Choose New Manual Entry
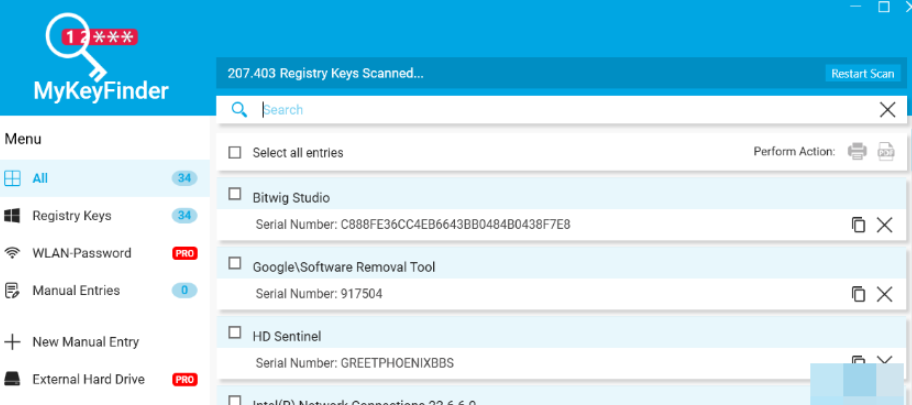The image size is (912, 405). [105, 342]
